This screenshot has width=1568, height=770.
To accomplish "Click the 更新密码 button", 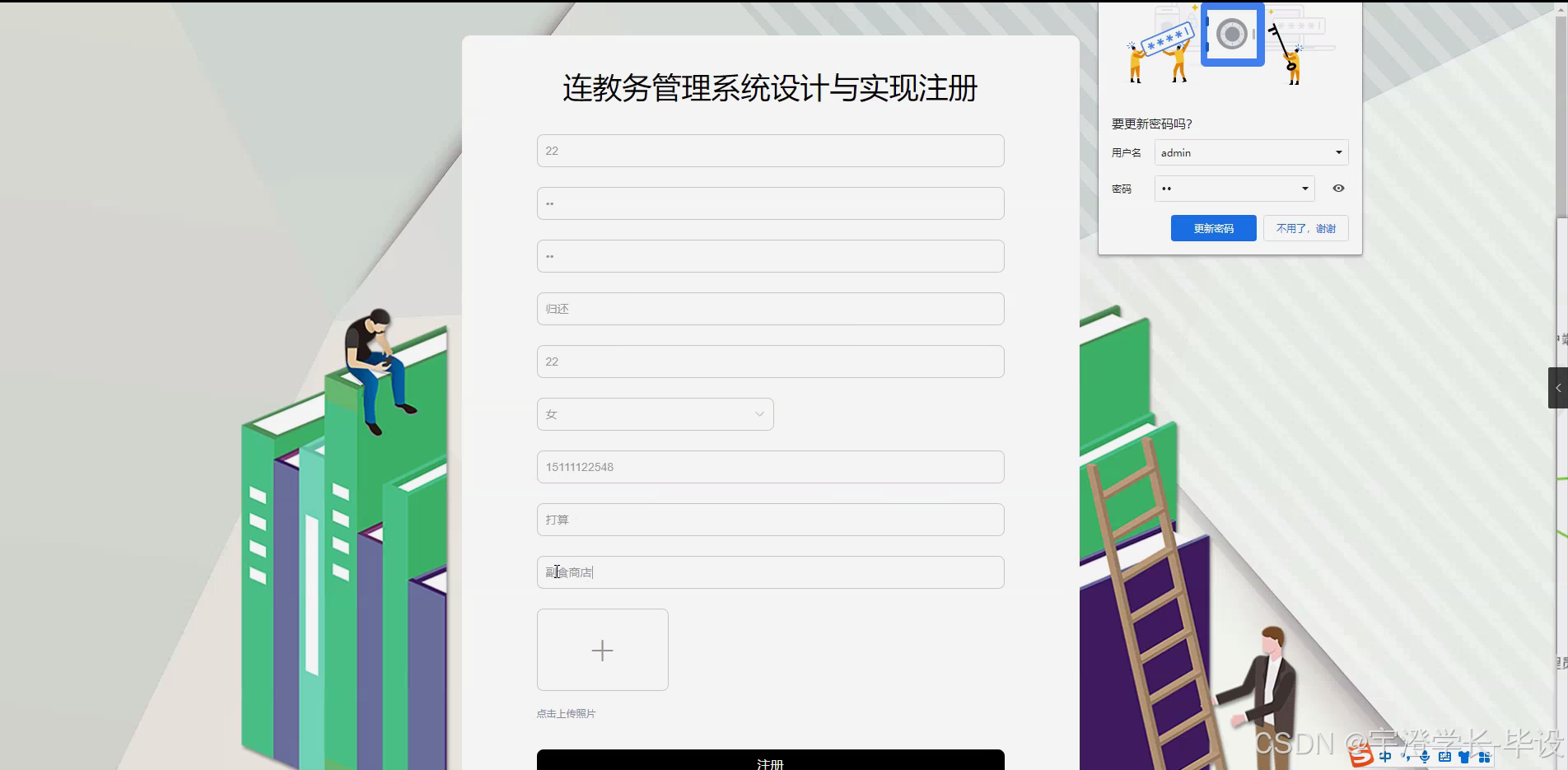I will point(1213,228).
